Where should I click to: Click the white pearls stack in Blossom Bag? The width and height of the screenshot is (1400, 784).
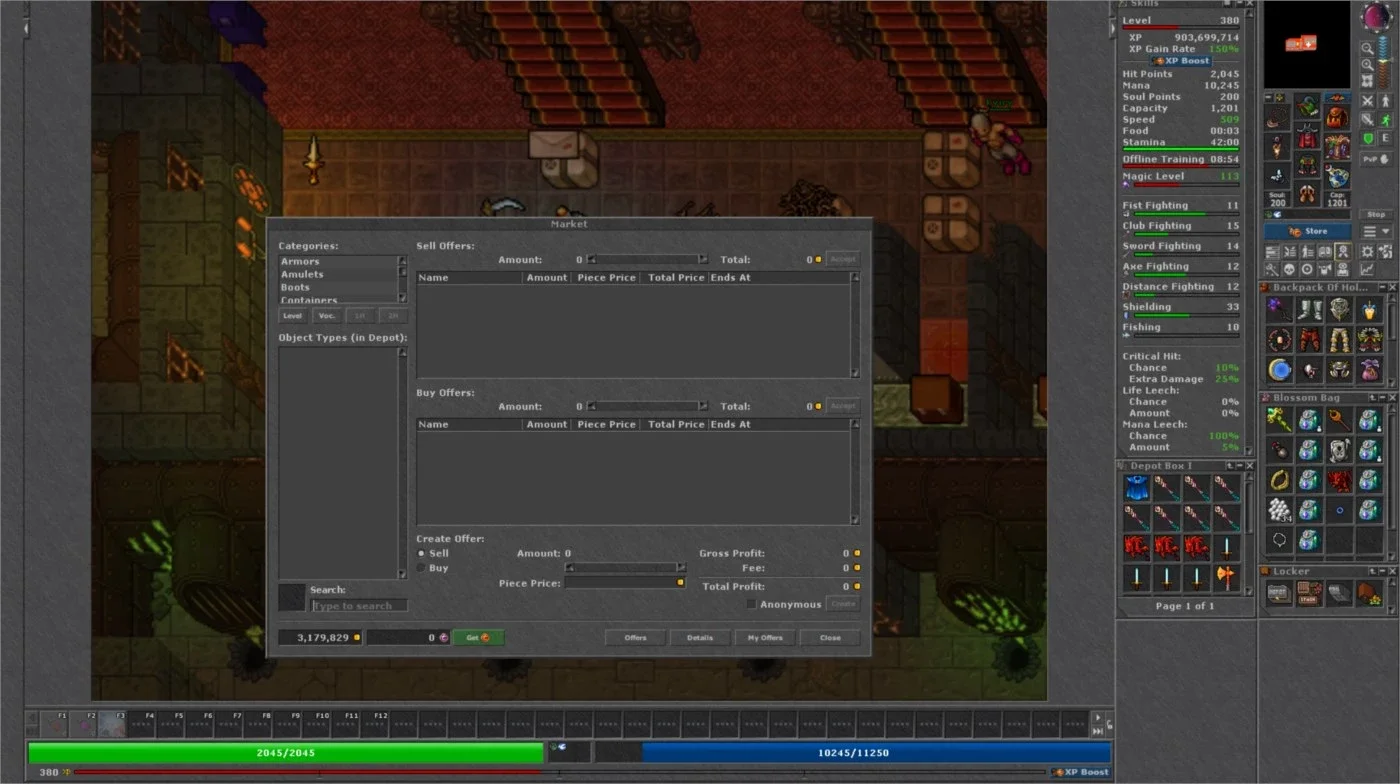[x=1279, y=510]
